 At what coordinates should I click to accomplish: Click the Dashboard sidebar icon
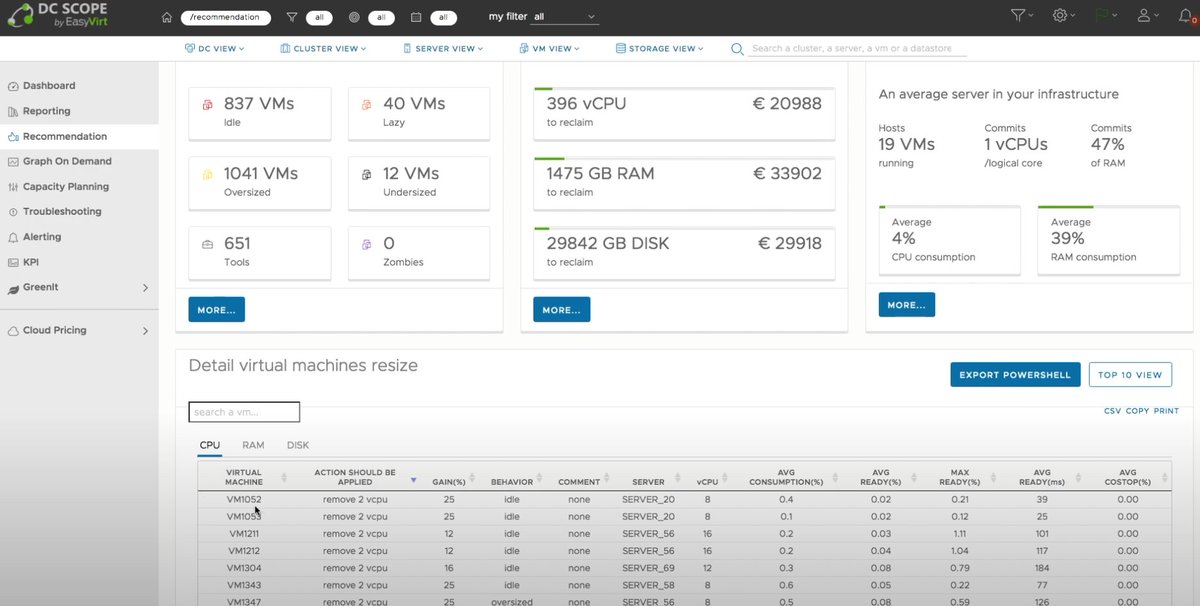13,86
